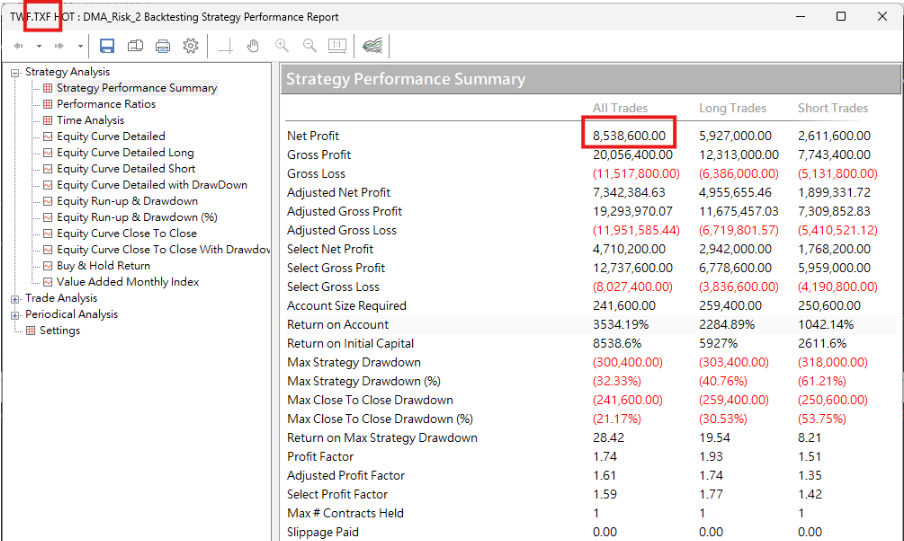This screenshot has width=904, height=541.
Task: Select the crosshair pointer tool
Action: pyautogui.click(x=225, y=46)
